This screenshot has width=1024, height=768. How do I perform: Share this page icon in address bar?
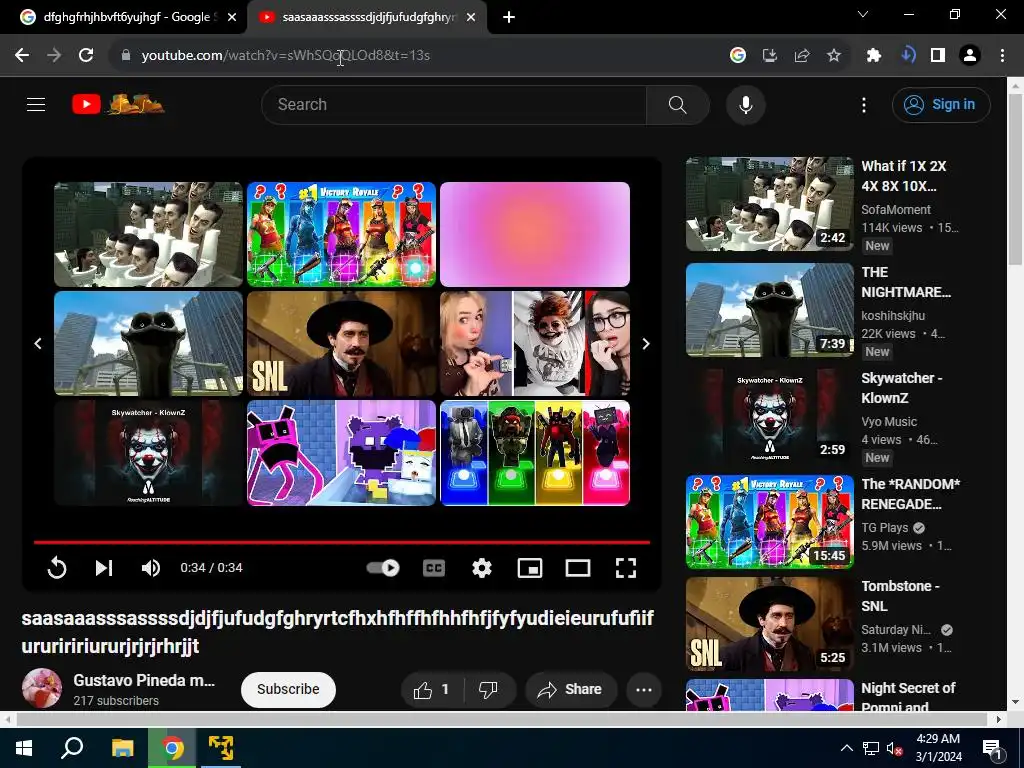(x=802, y=56)
